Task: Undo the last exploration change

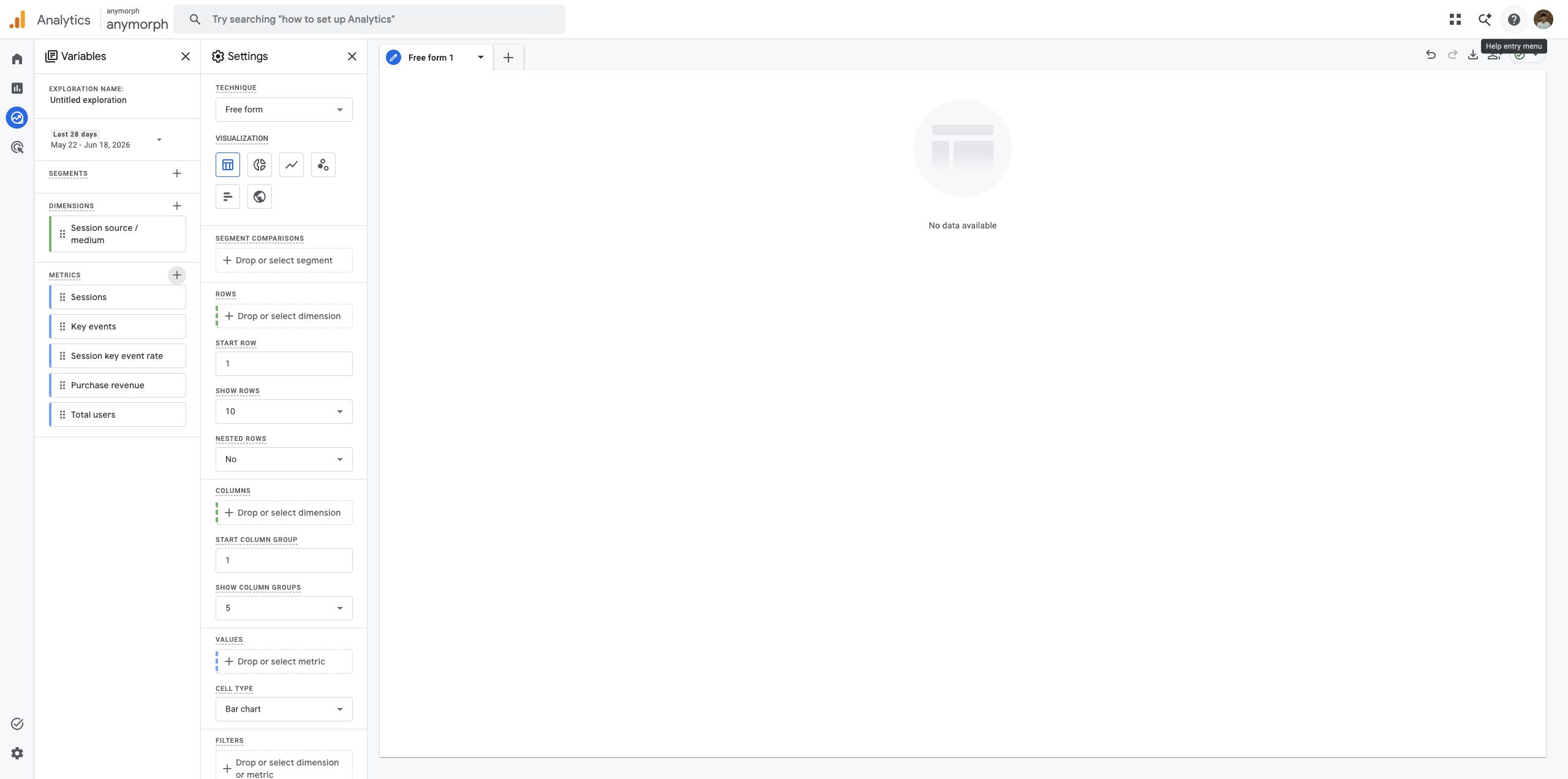Action: [1431, 55]
